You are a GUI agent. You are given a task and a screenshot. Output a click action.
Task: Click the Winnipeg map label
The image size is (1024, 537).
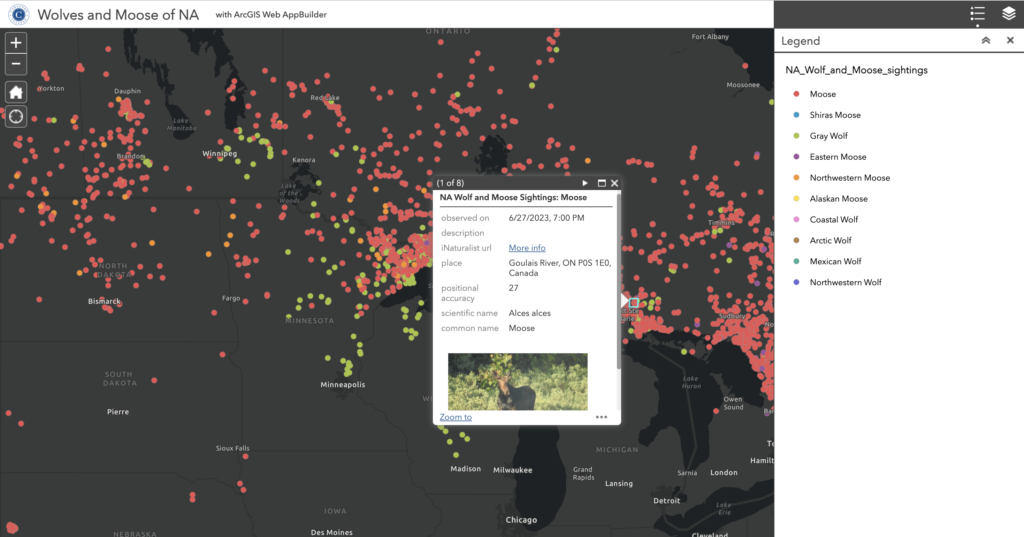(x=219, y=154)
